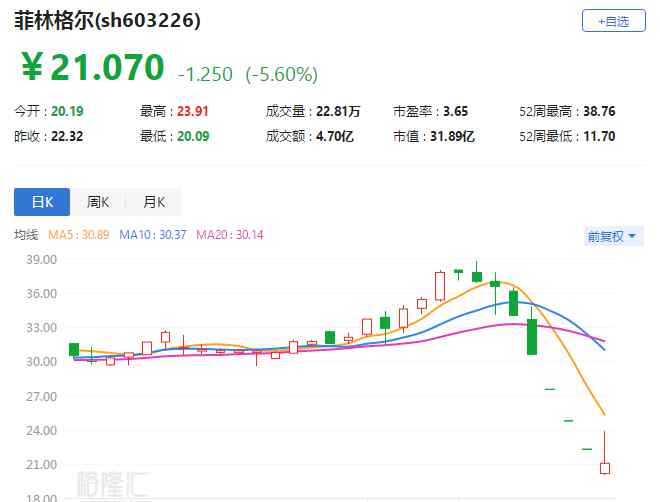Click the 格隆汇 watermark logo
The image size is (660, 502).
click(x=113, y=483)
